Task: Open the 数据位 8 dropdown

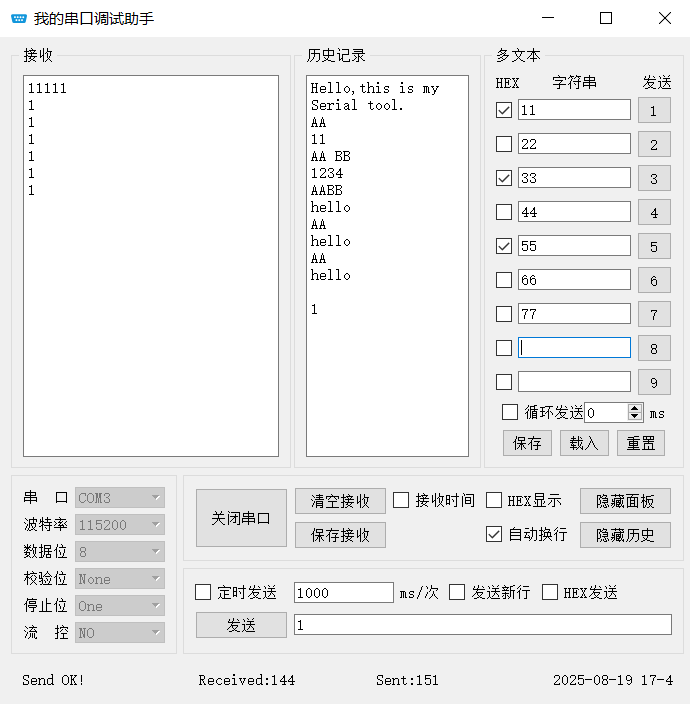Action: click(x=120, y=551)
